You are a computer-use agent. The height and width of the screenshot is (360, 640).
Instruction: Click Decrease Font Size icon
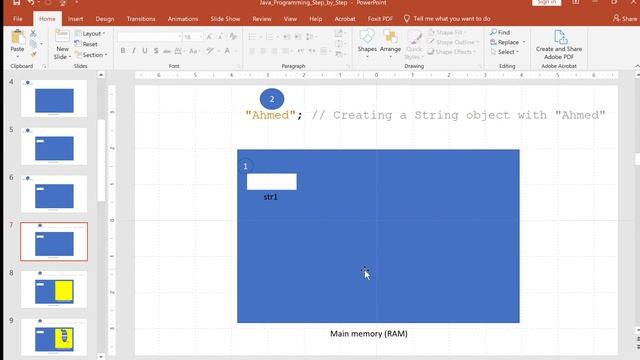[220, 37]
